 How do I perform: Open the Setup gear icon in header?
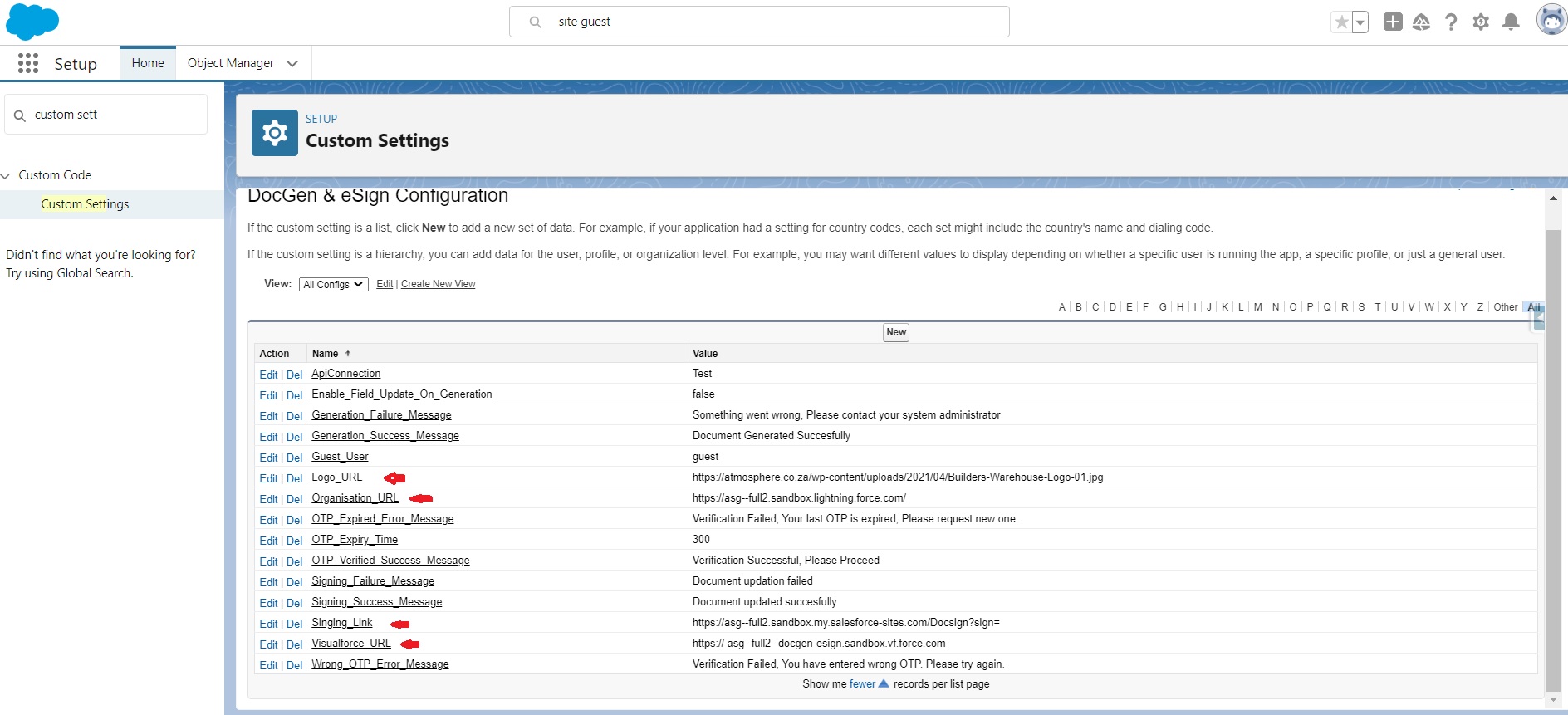[1481, 22]
